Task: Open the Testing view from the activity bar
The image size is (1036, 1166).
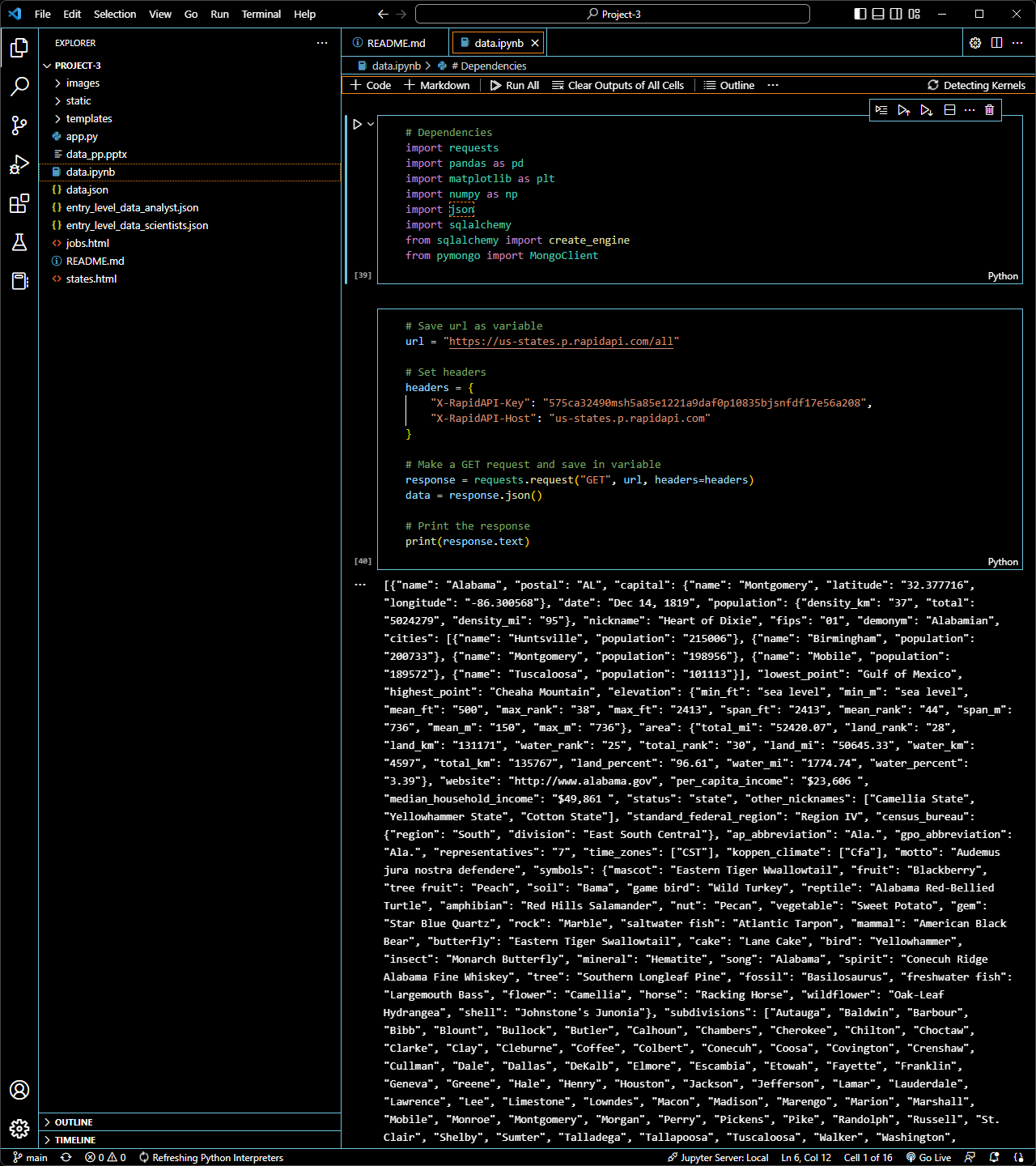Action: [19, 242]
